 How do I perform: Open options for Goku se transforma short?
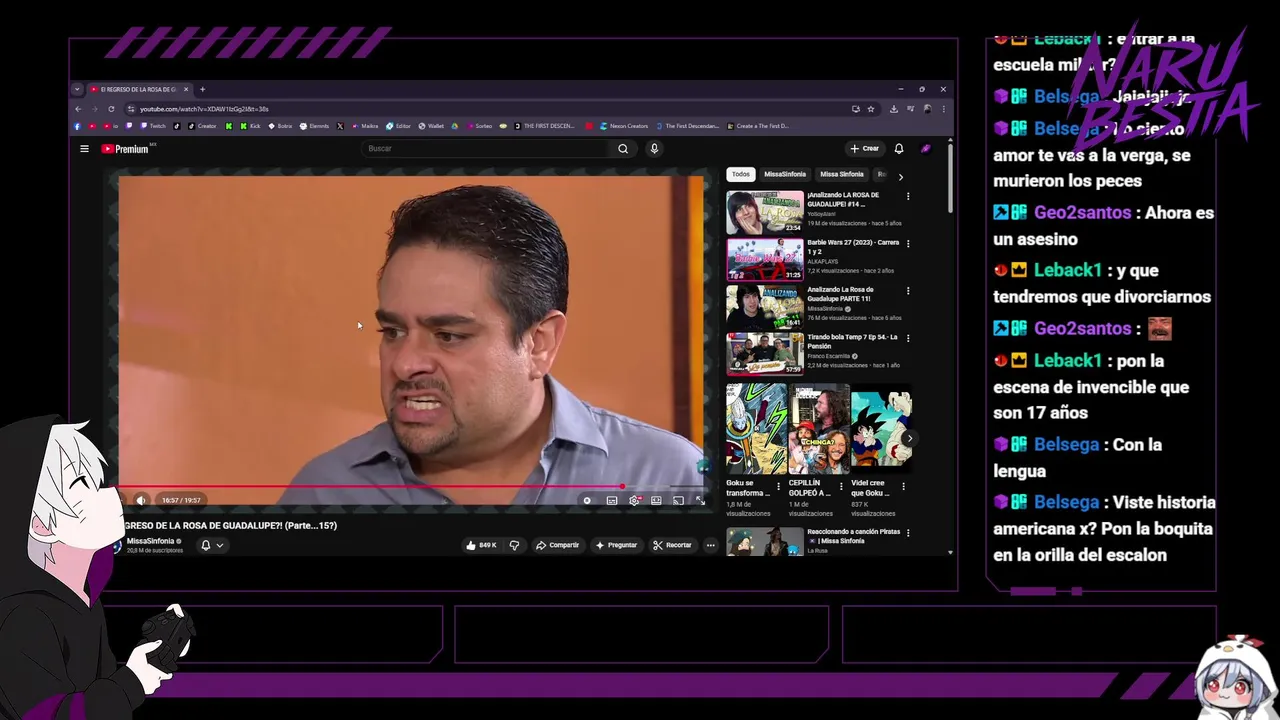pos(778,487)
